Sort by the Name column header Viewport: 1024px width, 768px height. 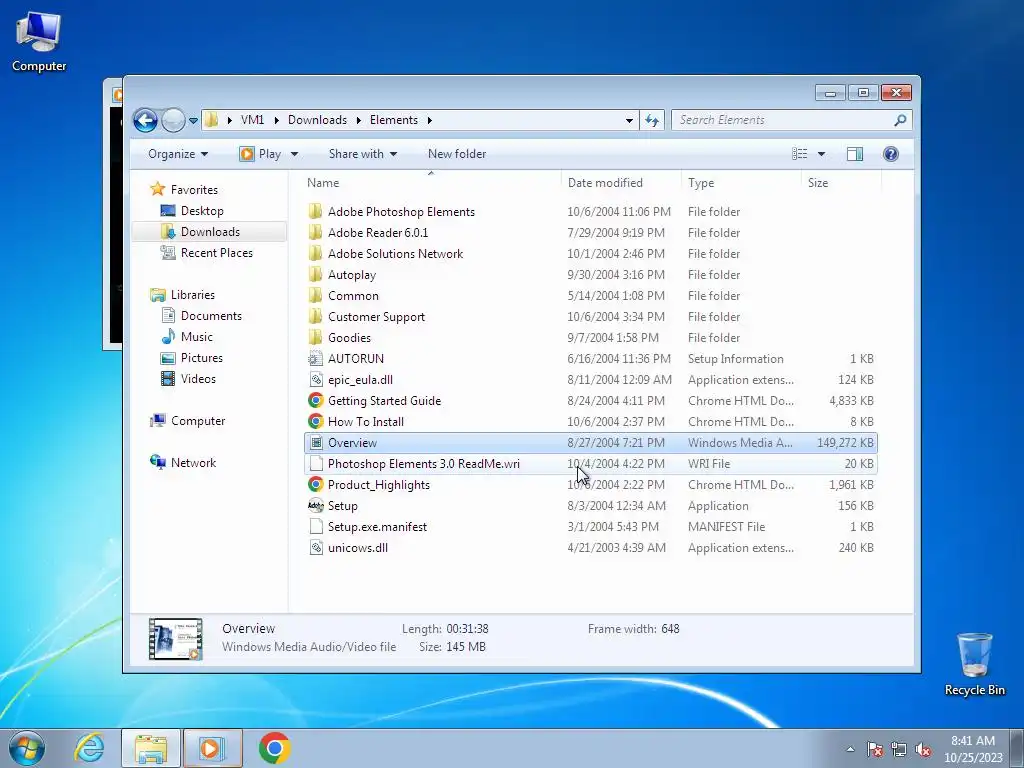point(430,183)
